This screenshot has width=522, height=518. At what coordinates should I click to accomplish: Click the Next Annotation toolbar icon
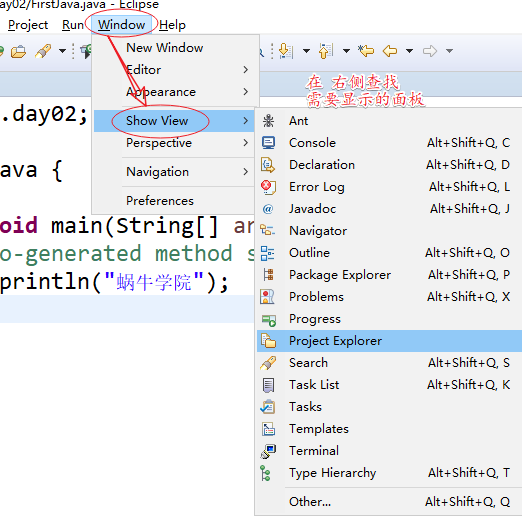coord(286,51)
